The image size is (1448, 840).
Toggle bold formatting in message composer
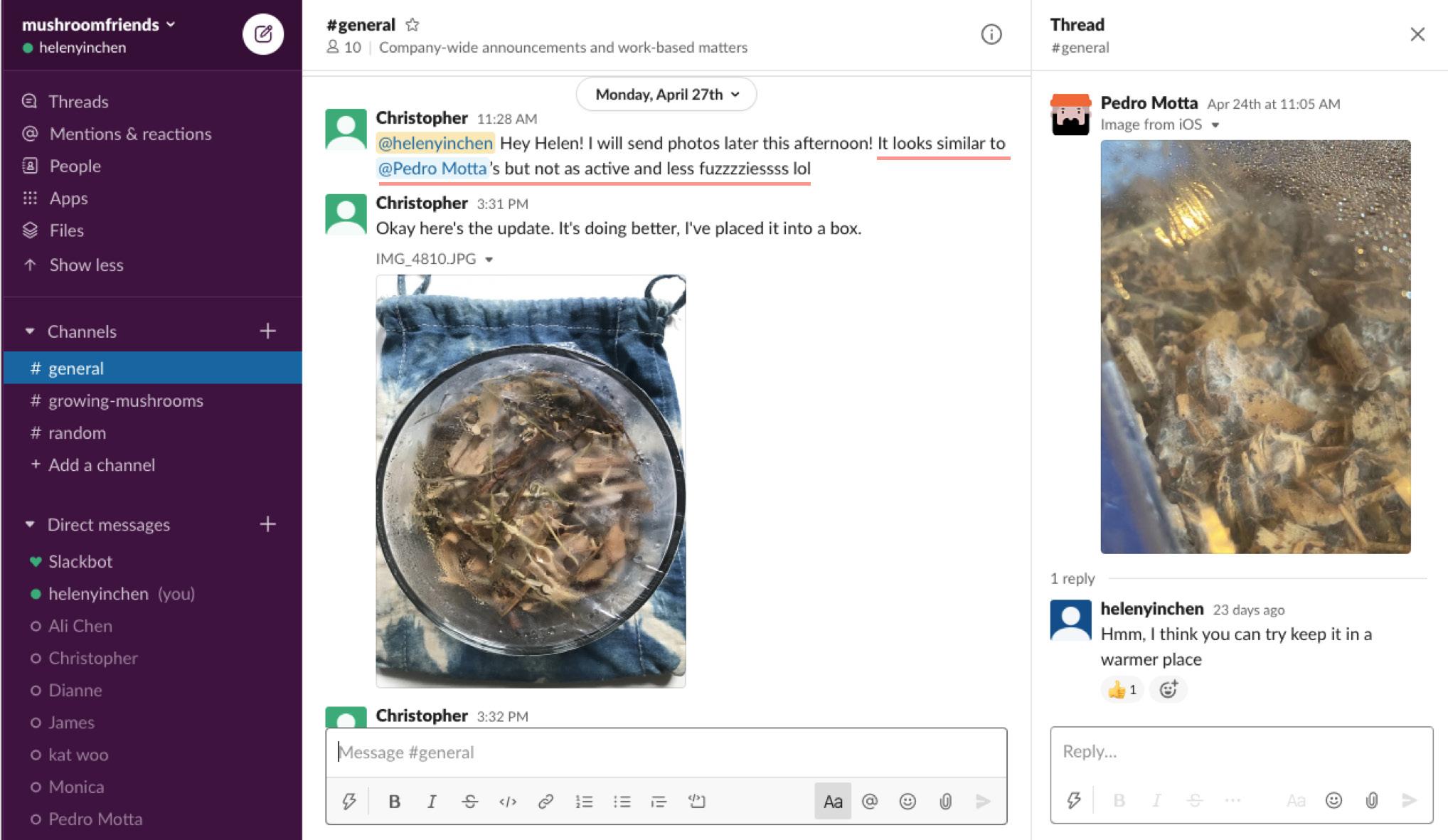394,802
